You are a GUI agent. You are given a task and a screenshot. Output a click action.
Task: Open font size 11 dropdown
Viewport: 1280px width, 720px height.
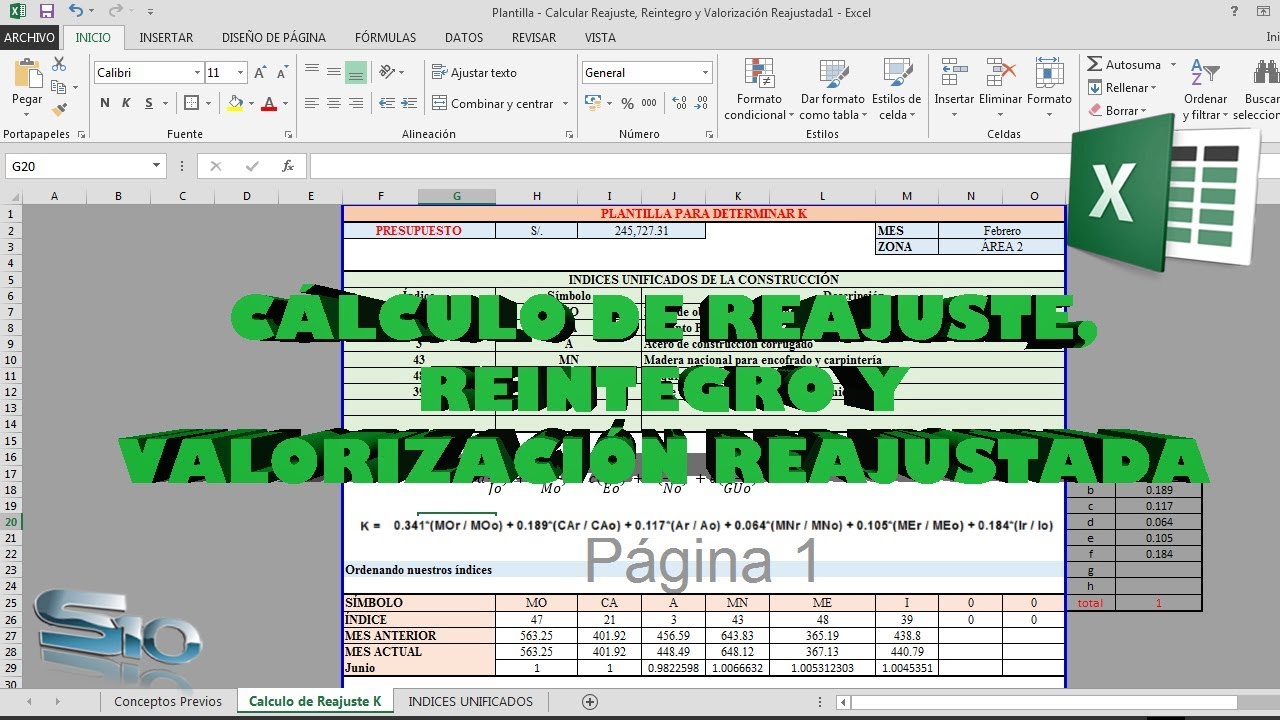240,73
